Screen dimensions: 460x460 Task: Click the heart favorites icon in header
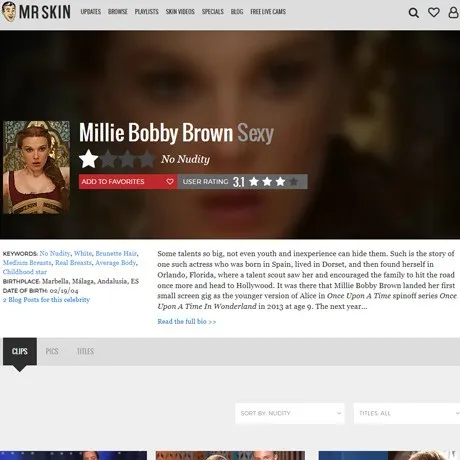[x=434, y=13]
